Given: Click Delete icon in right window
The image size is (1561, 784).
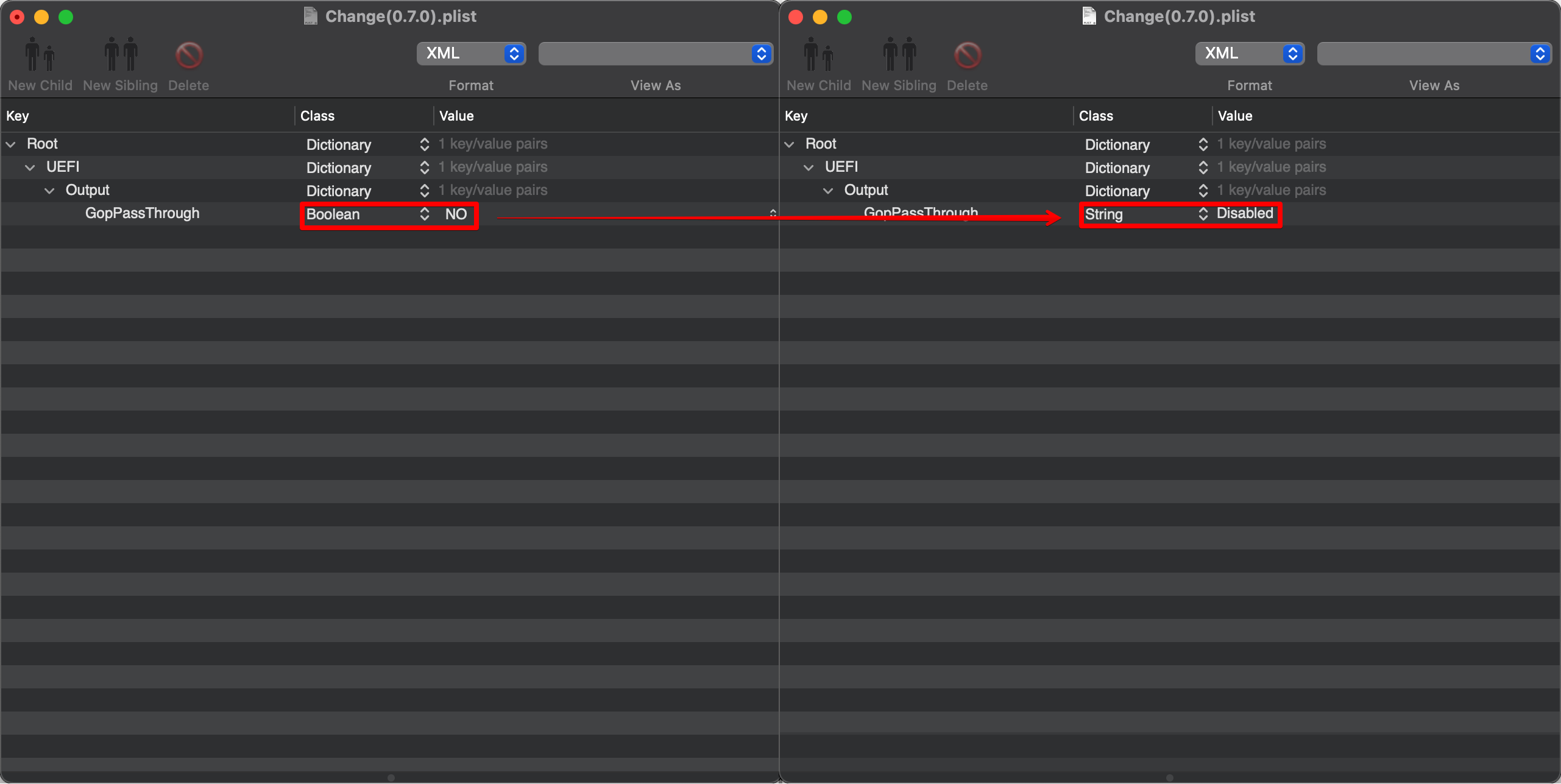Looking at the screenshot, I should (x=968, y=55).
